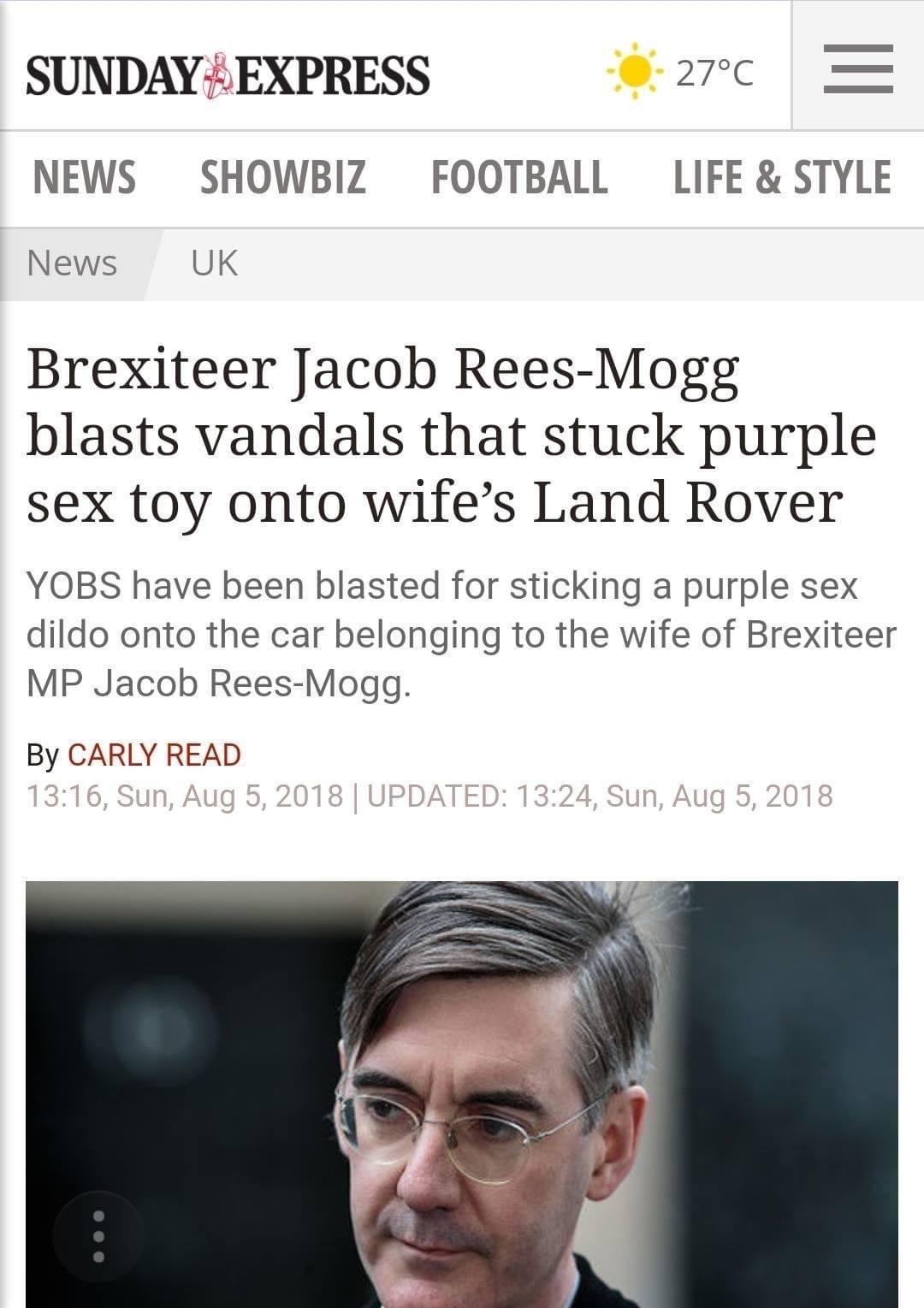The width and height of the screenshot is (924, 1308).
Task: Select the NEWS section tab
Action: click(83, 177)
